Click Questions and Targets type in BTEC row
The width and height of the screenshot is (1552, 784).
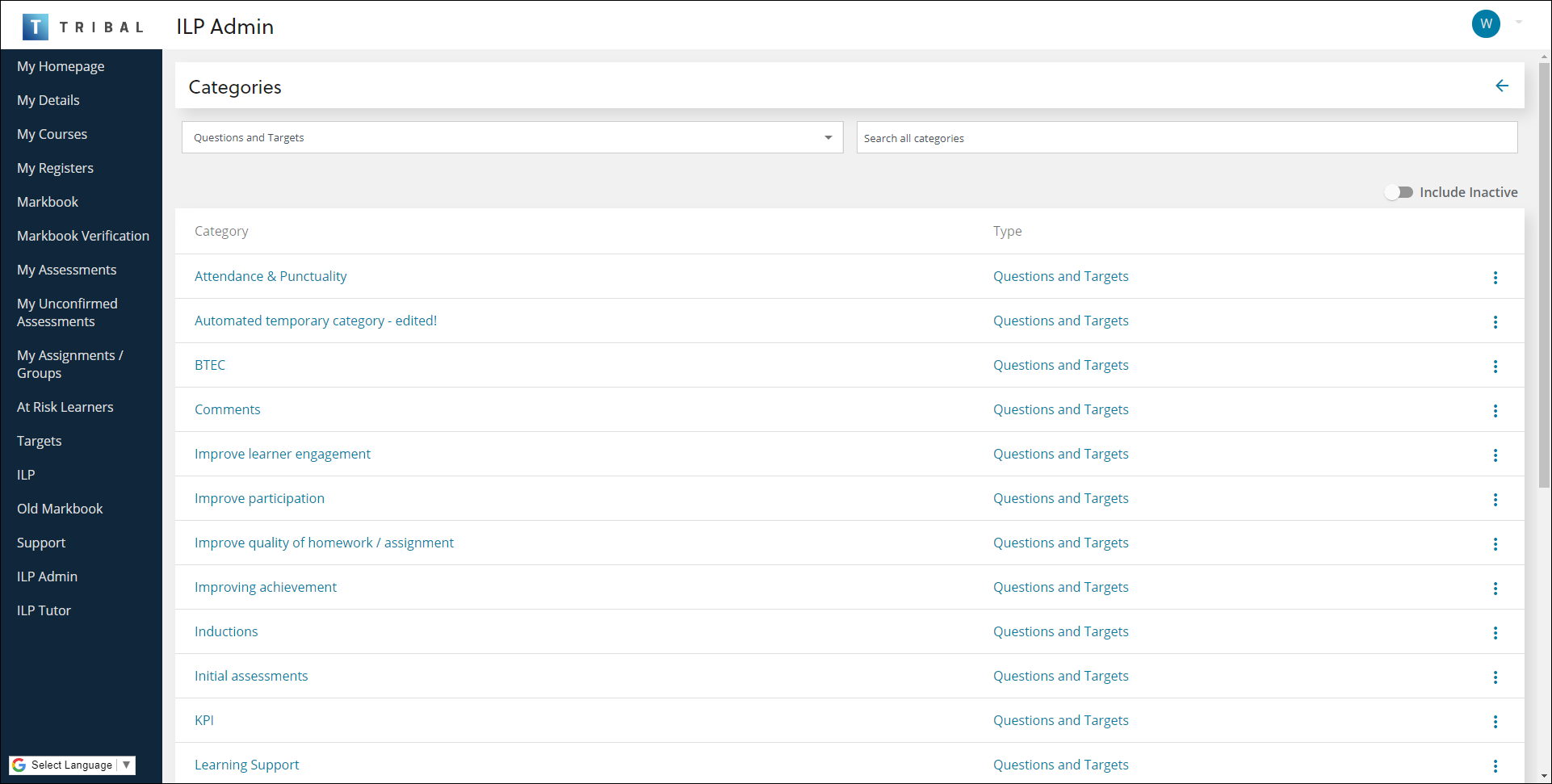(x=1060, y=365)
